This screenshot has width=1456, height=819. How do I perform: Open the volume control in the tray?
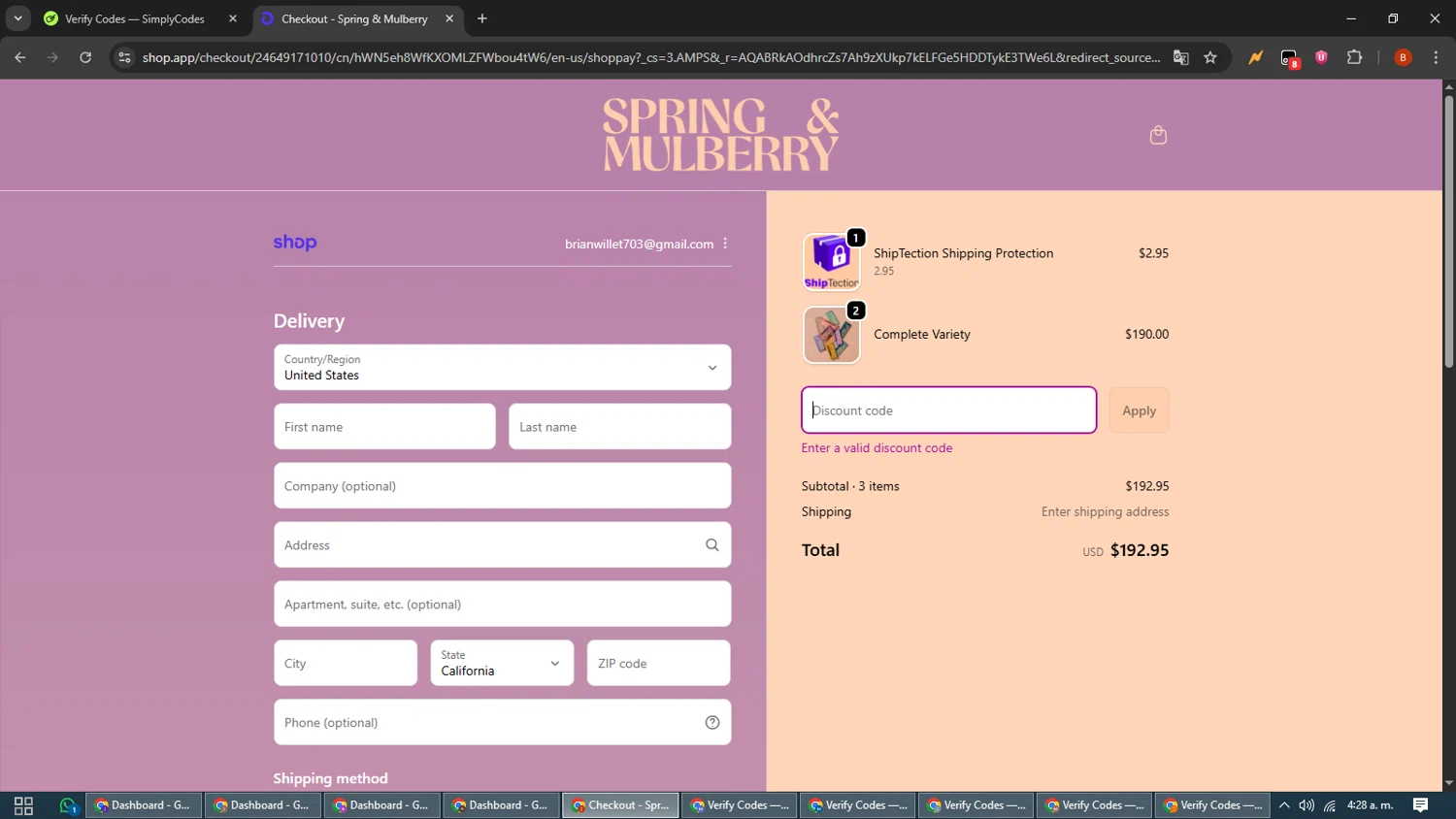click(1307, 805)
